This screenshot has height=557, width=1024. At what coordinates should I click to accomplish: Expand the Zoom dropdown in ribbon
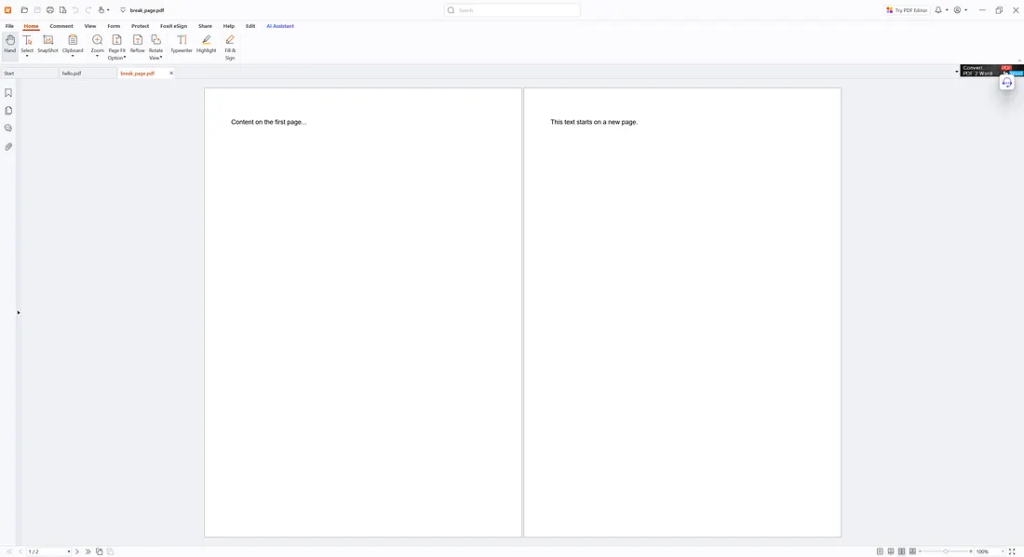coord(97,56)
